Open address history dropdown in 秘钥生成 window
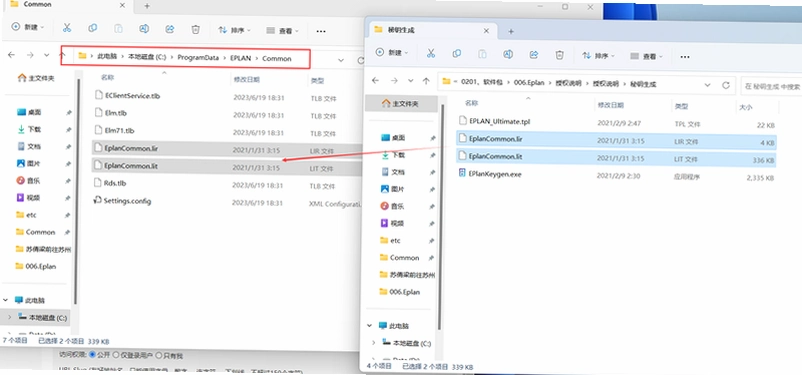802x375 pixels. point(707,85)
